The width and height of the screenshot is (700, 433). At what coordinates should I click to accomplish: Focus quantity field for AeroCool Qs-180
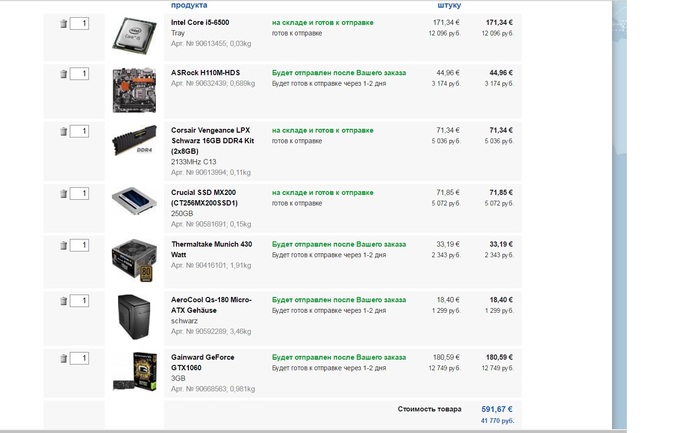(x=79, y=301)
